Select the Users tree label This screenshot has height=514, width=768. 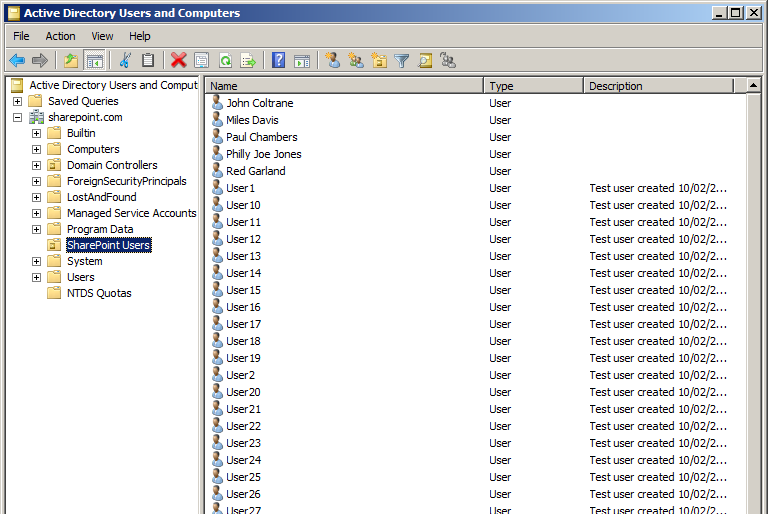[81, 277]
